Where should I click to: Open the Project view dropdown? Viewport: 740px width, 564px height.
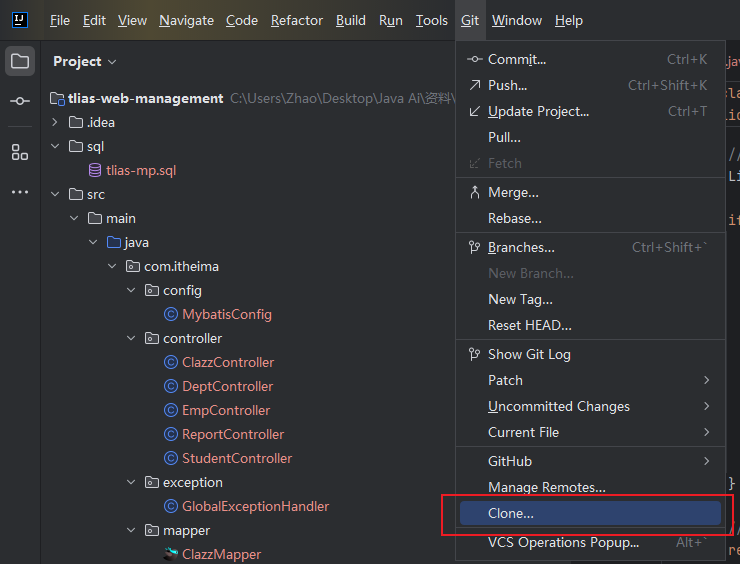coord(85,61)
